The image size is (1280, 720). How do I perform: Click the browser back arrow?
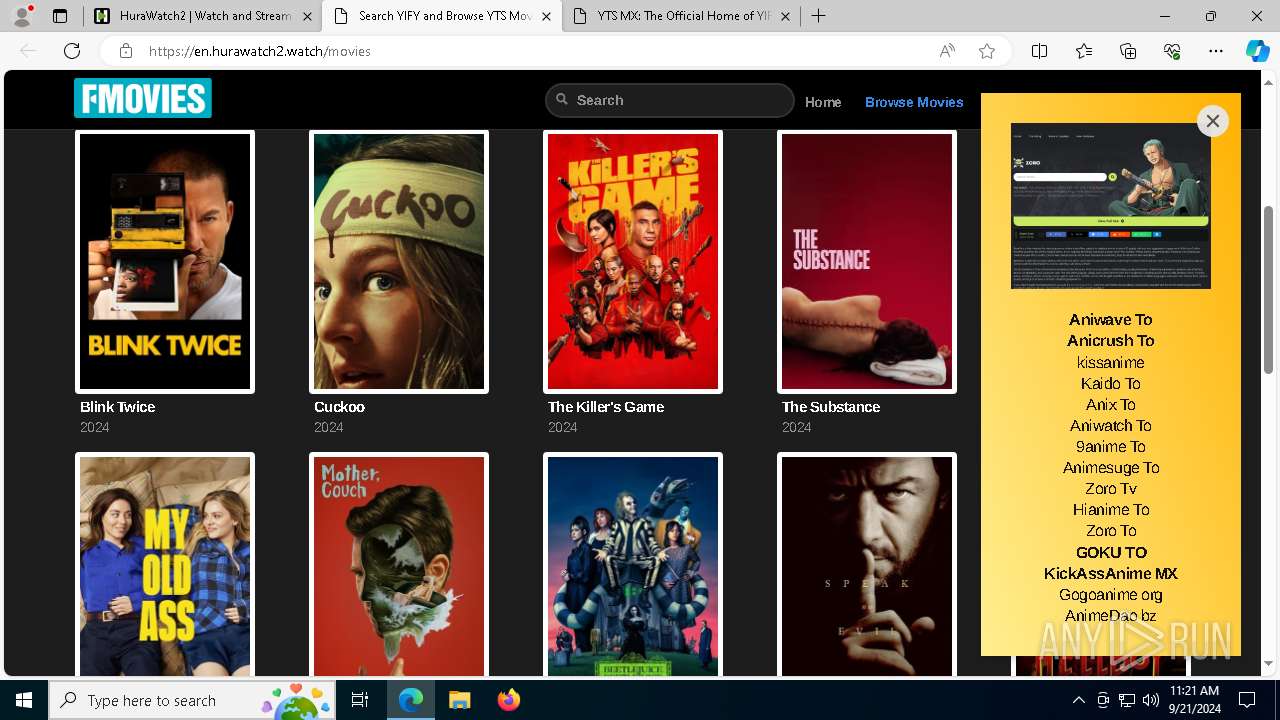click(28, 51)
